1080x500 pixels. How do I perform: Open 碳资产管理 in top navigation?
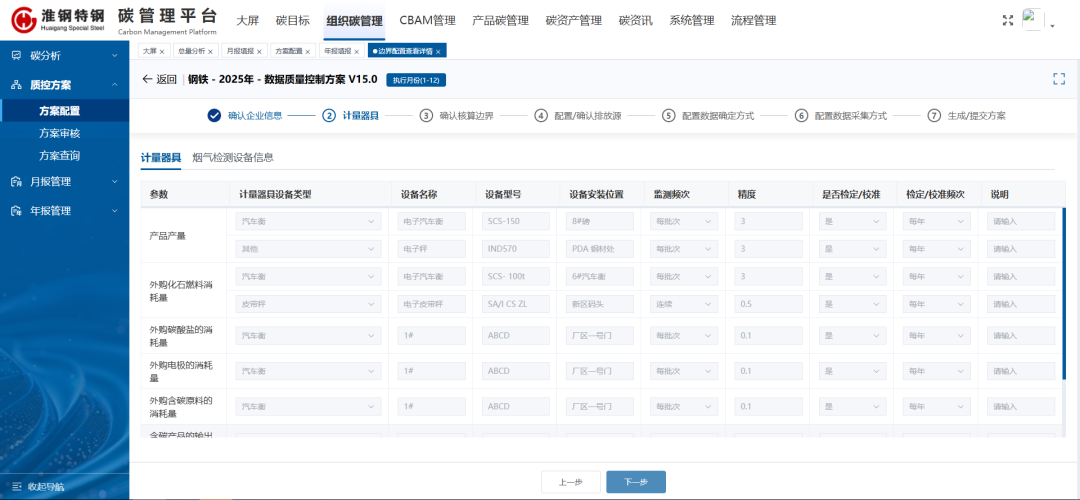(x=574, y=21)
